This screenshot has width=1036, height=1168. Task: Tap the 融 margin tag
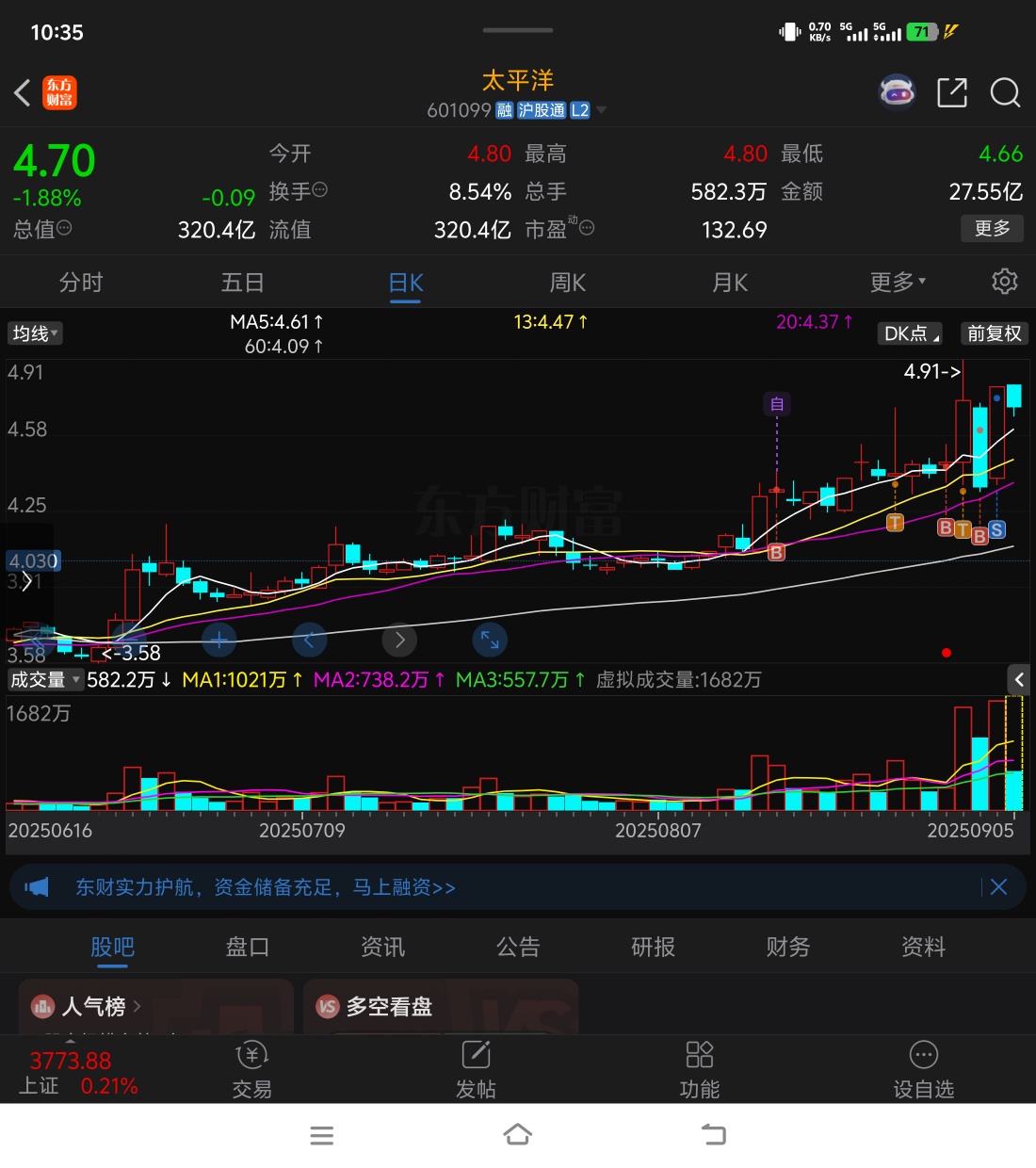(504, 110)
